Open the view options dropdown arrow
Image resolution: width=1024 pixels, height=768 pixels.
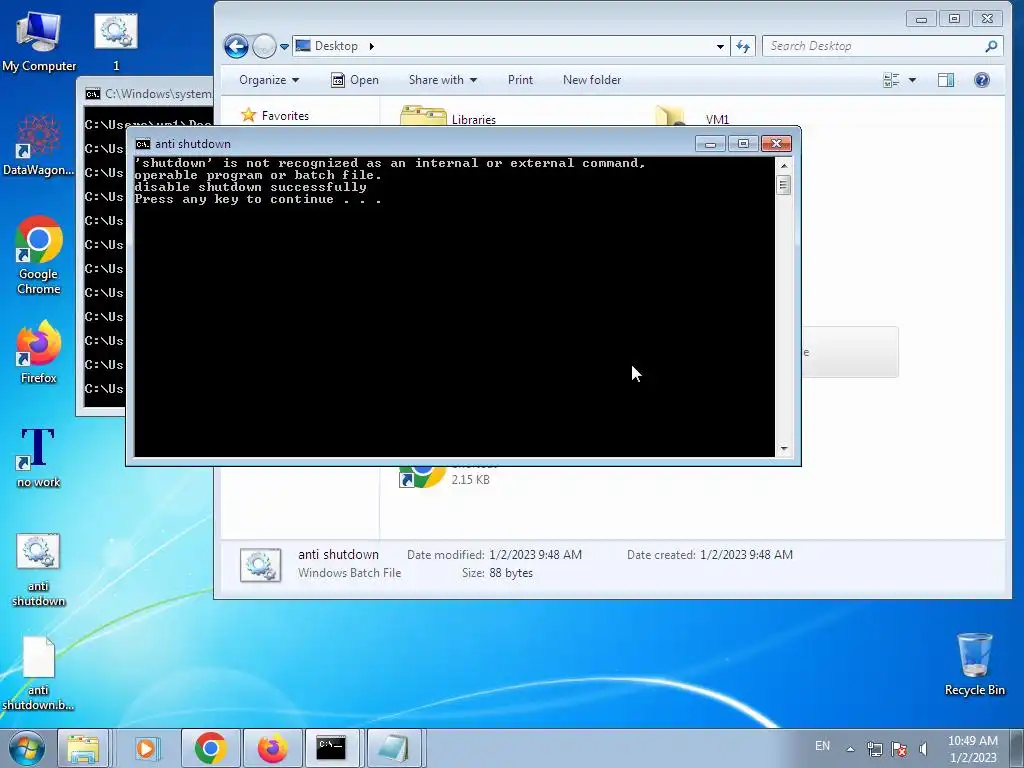pos(912,80)
